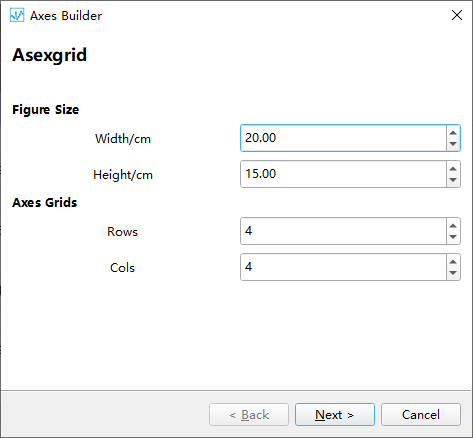Select the Rows number field
This screenshot has height=438, width=473.
(343, 231)
